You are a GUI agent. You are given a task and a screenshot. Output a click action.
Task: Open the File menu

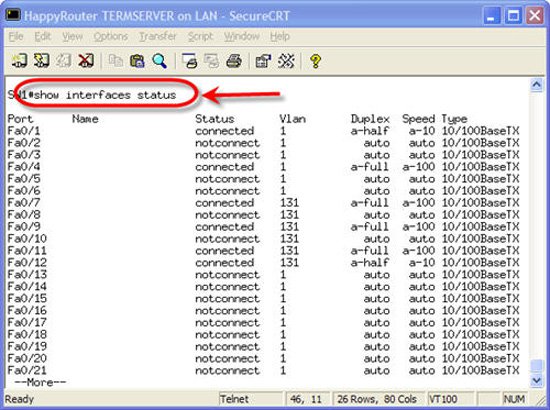16,36
